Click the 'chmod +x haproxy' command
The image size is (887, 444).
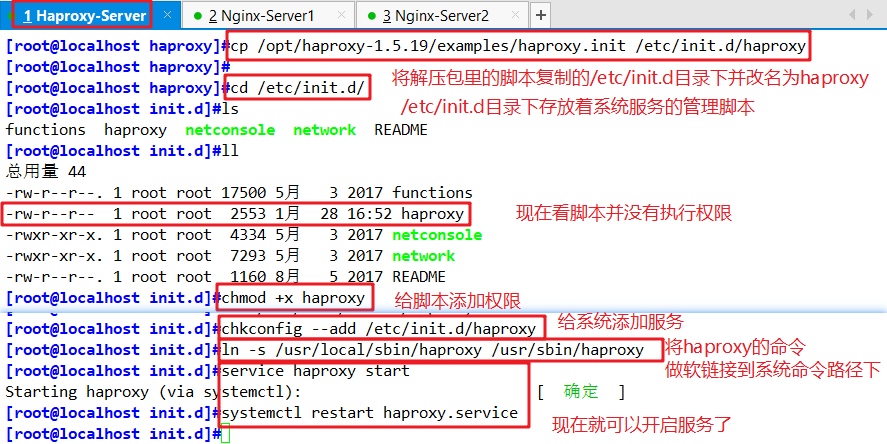point(293,298)
